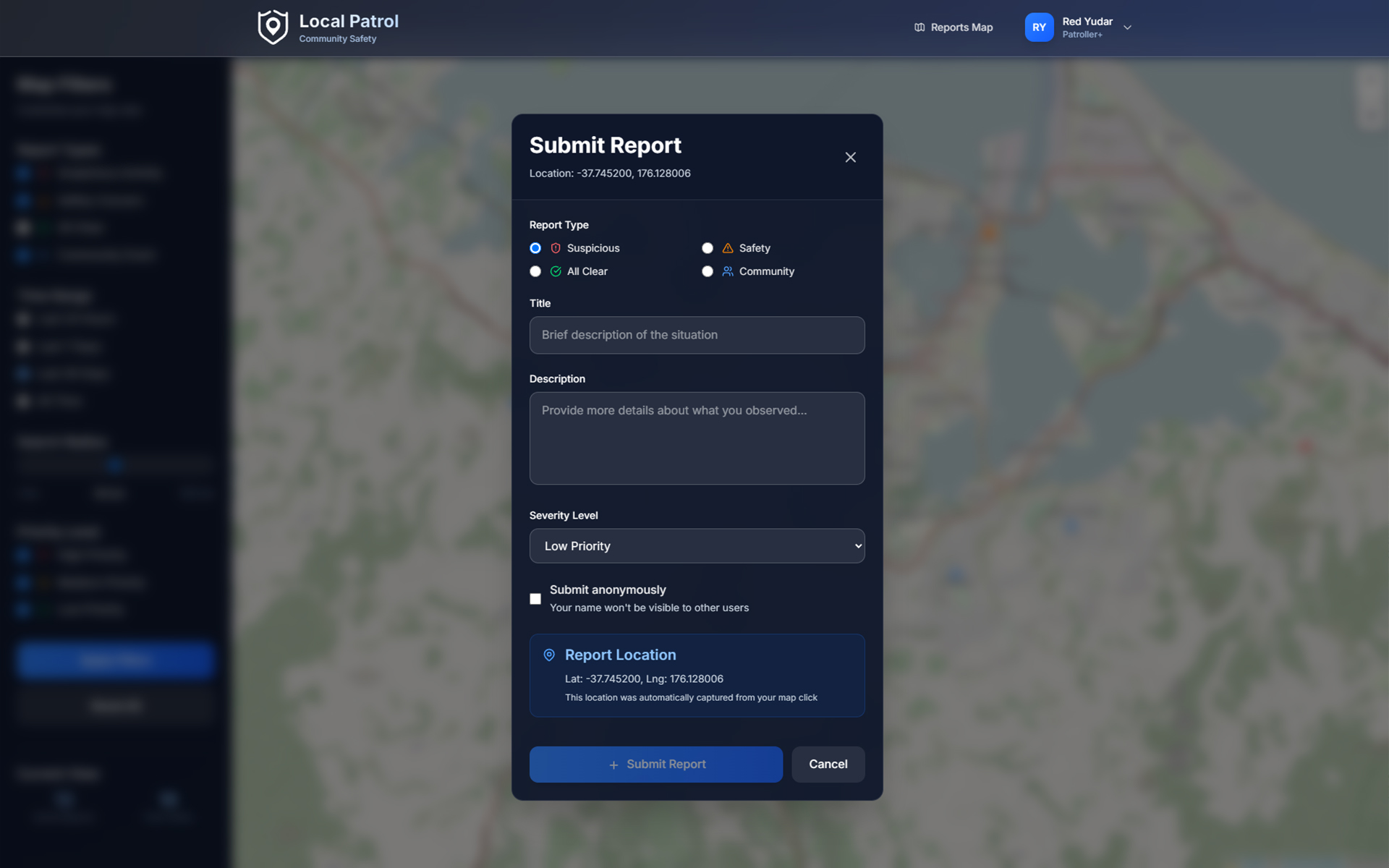
Task: Click the green All Clear checkmark icon
Action: (556, 271)
